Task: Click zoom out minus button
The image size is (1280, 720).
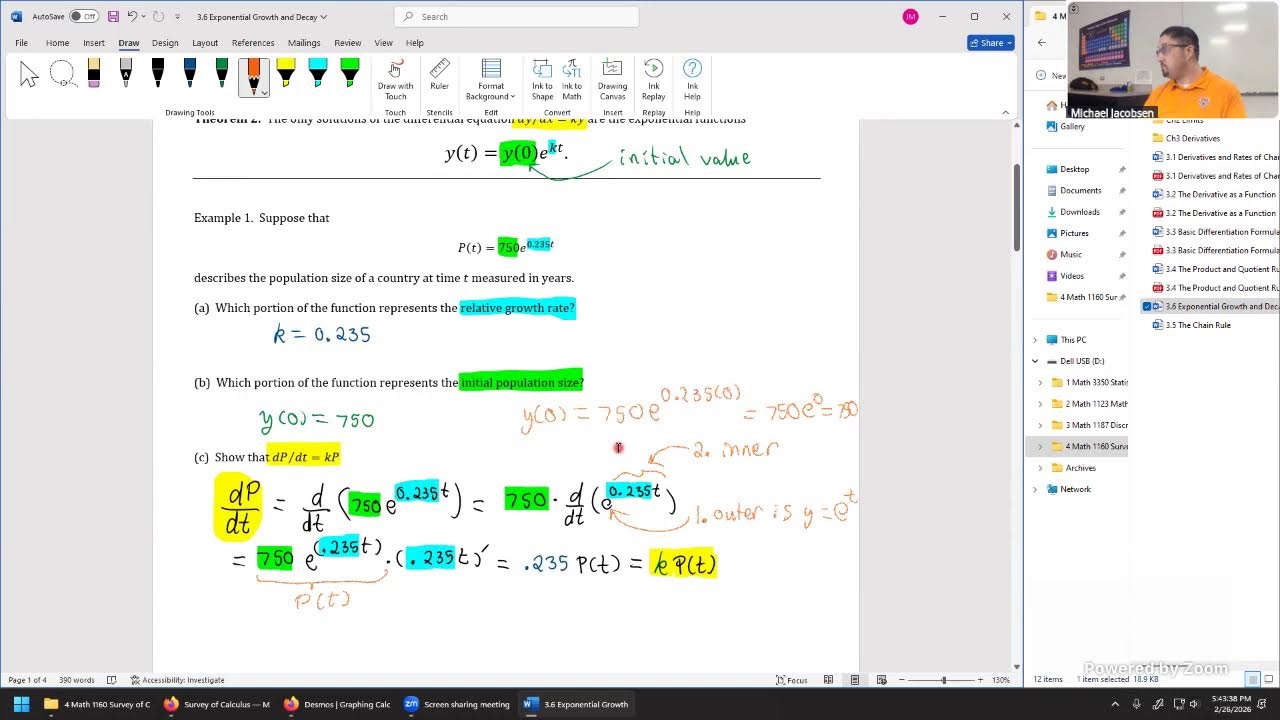Action: 902,680
